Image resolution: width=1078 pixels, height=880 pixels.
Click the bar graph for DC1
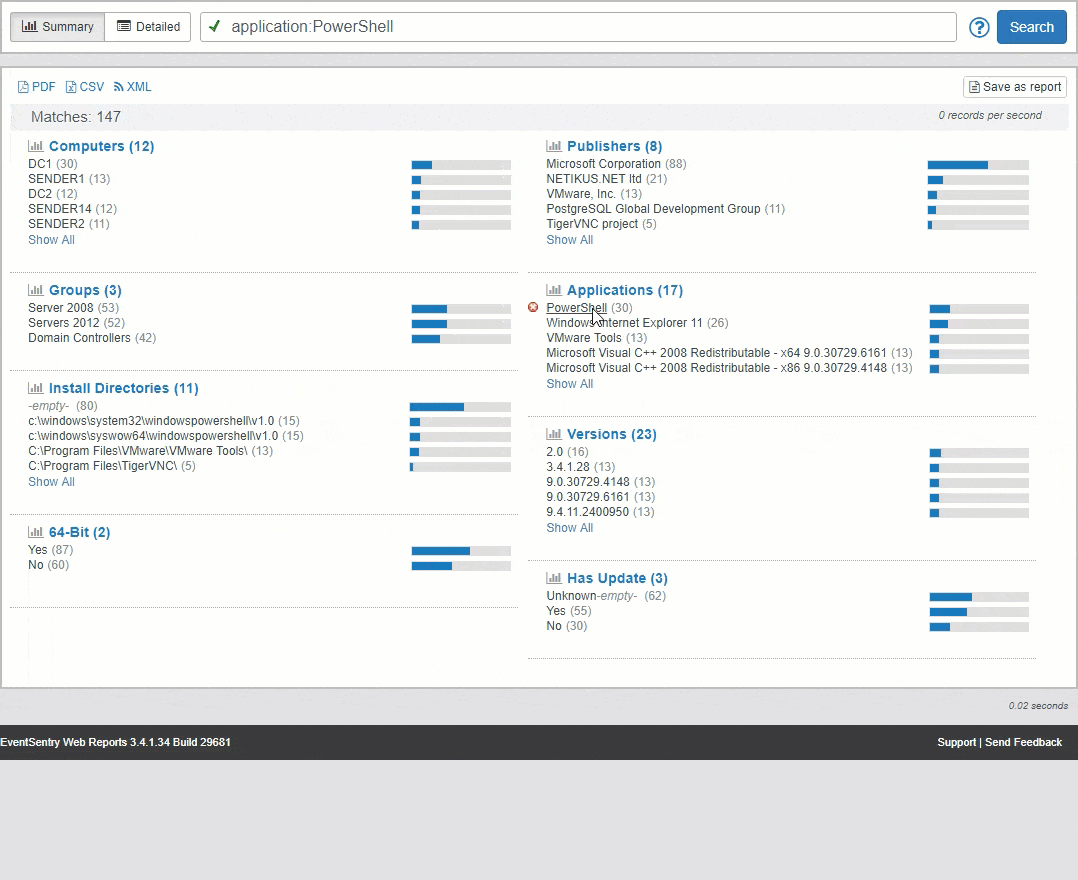461,165
